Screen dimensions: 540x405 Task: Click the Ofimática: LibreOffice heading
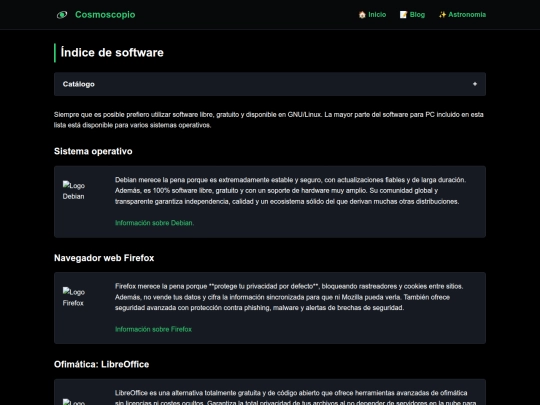(x=102, y=364)
